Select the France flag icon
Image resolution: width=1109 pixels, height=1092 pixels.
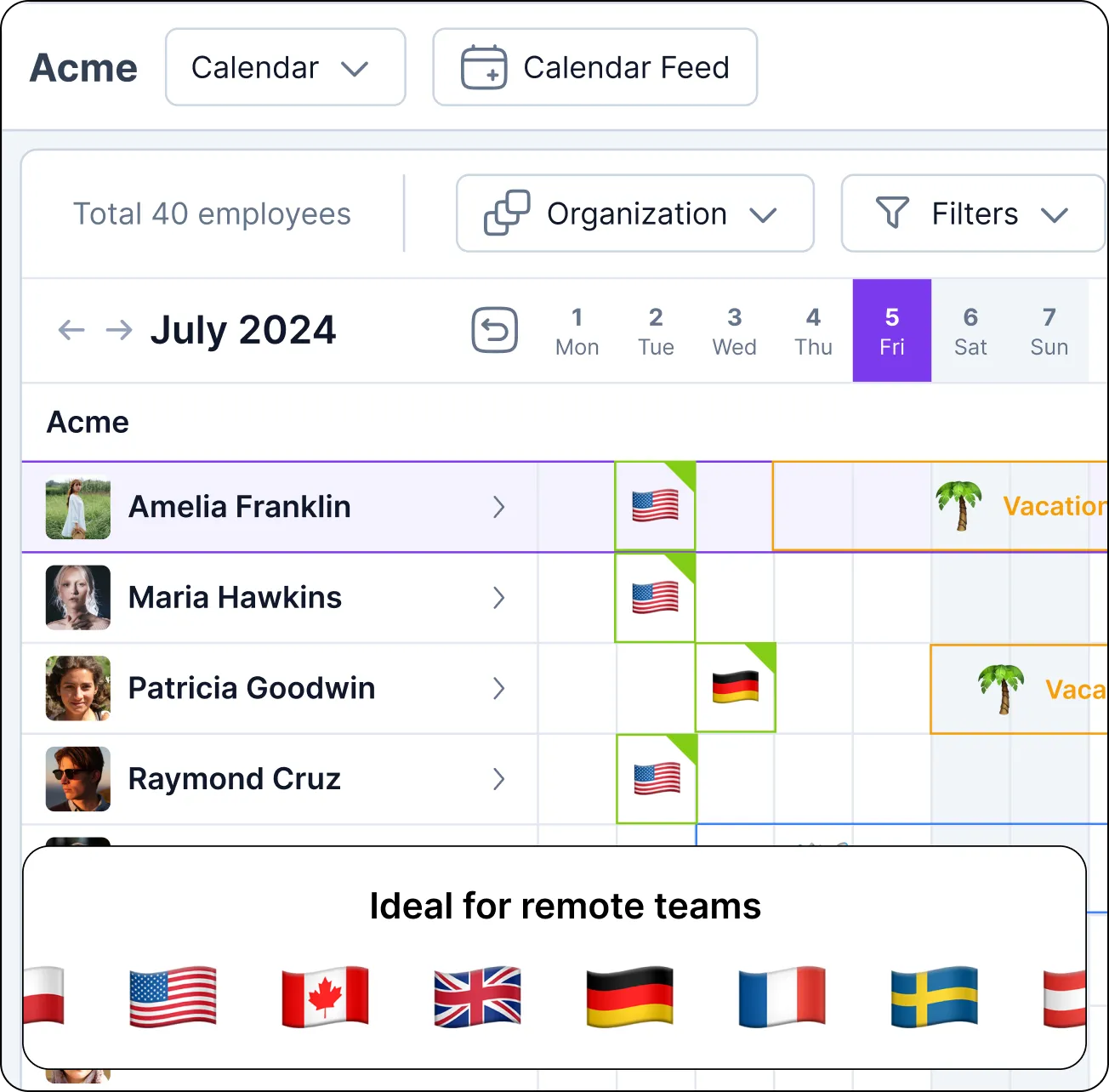pos(782,996)
